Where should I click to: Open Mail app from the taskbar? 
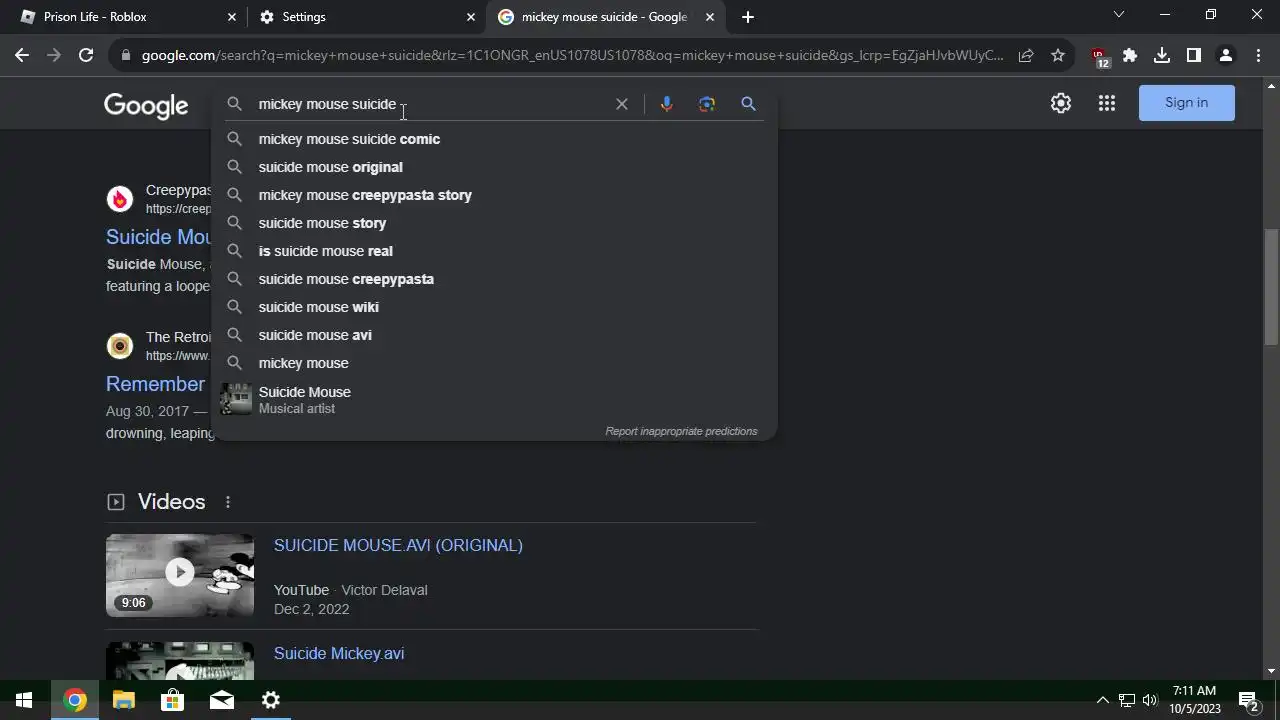pyautogui.click(x=222, y=700)
